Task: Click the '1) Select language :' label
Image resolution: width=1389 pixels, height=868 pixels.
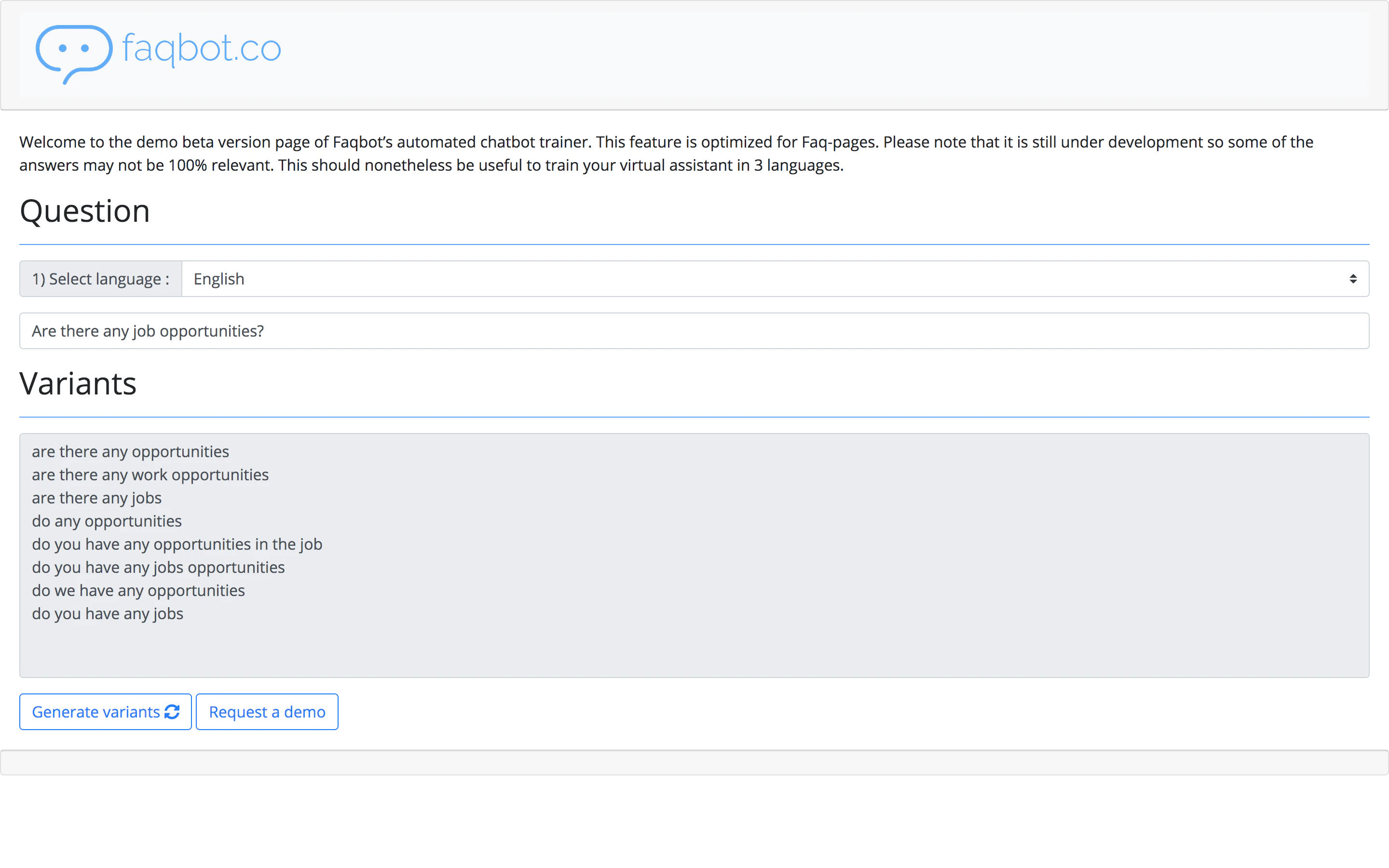Action: (100, 279)
